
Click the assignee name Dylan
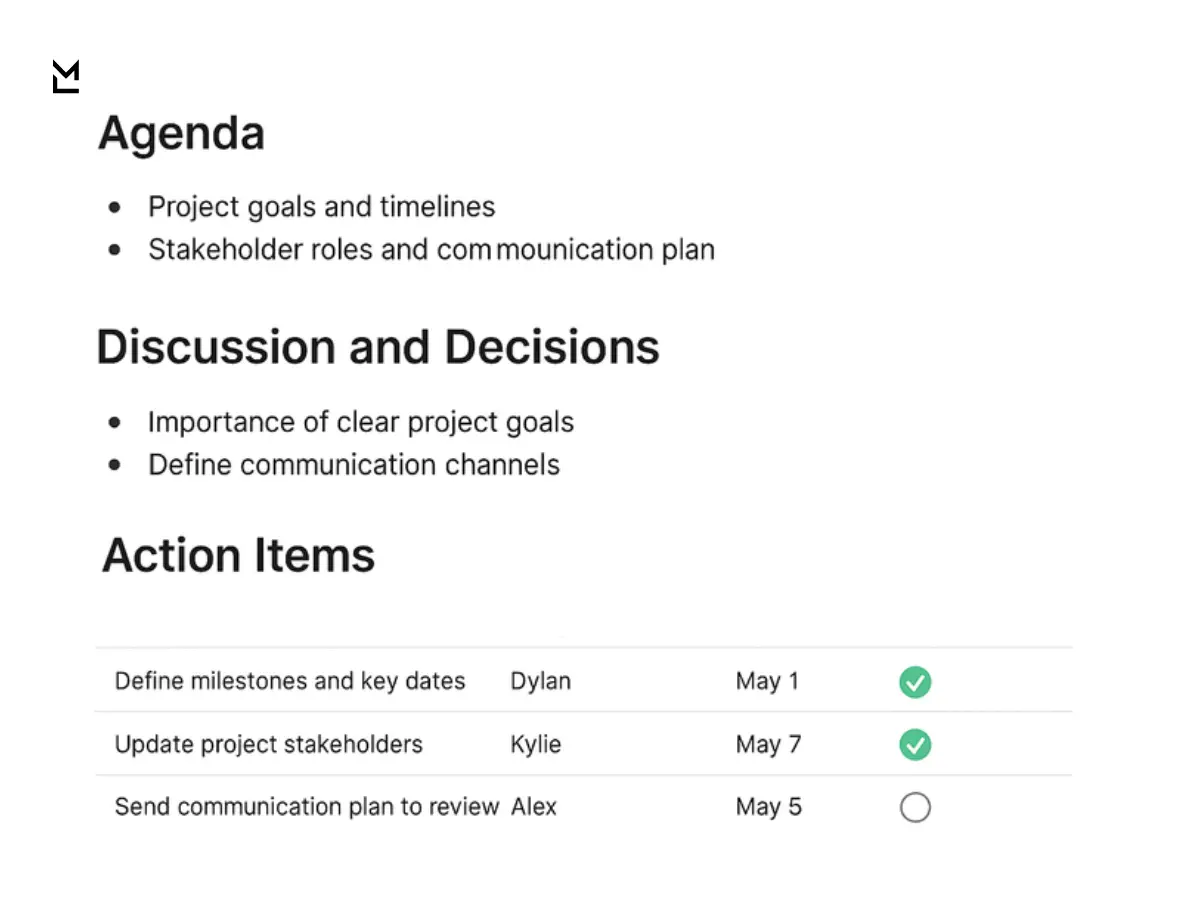click(540, 681)
